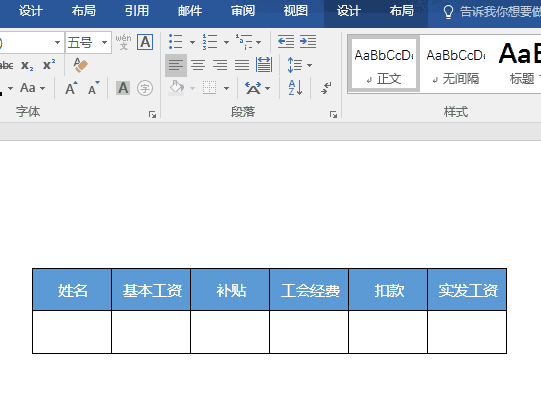This screenshot has height=414, width=541.
Task: Switch to the 引用 tab
Action: pos(137,11)
